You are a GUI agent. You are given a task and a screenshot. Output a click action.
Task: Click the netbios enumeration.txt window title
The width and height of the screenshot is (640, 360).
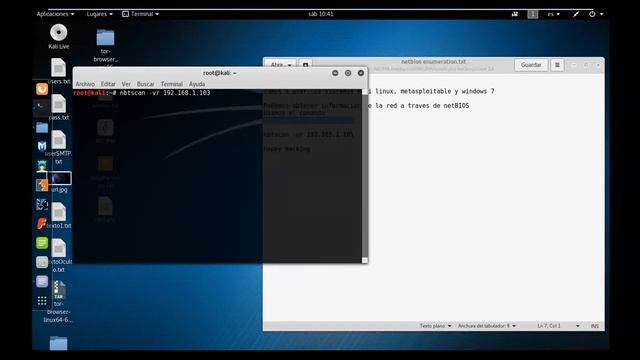433,62
